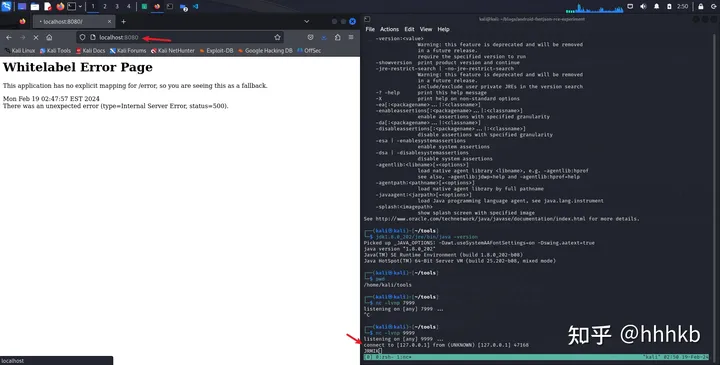
Task: Click the show desktop panel icon
Action: [22, 6]
